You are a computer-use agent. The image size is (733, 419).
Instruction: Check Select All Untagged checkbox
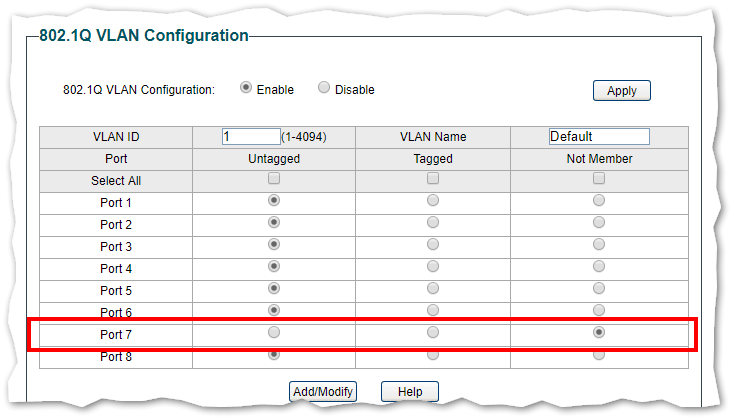[x=273, y=179]
